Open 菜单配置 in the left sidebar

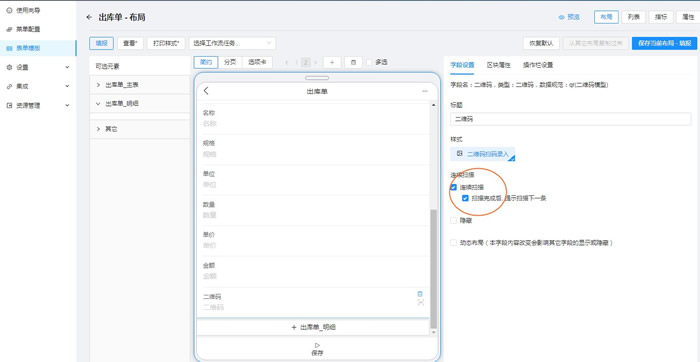click(x=23, y=29)
